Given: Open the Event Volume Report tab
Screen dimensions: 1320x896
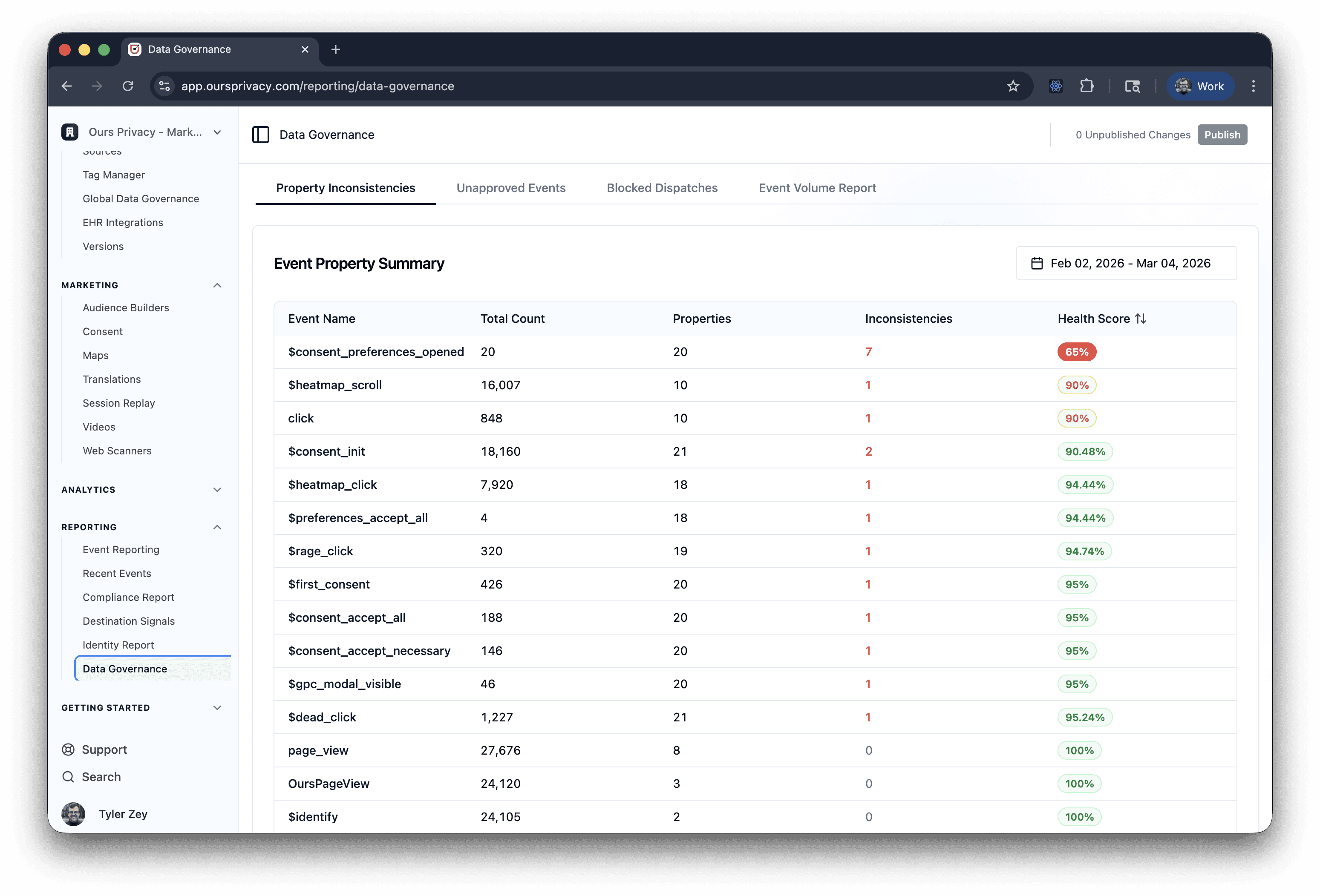Looking at the screenshot, I should pyautogui.click(x=817, y=188).
